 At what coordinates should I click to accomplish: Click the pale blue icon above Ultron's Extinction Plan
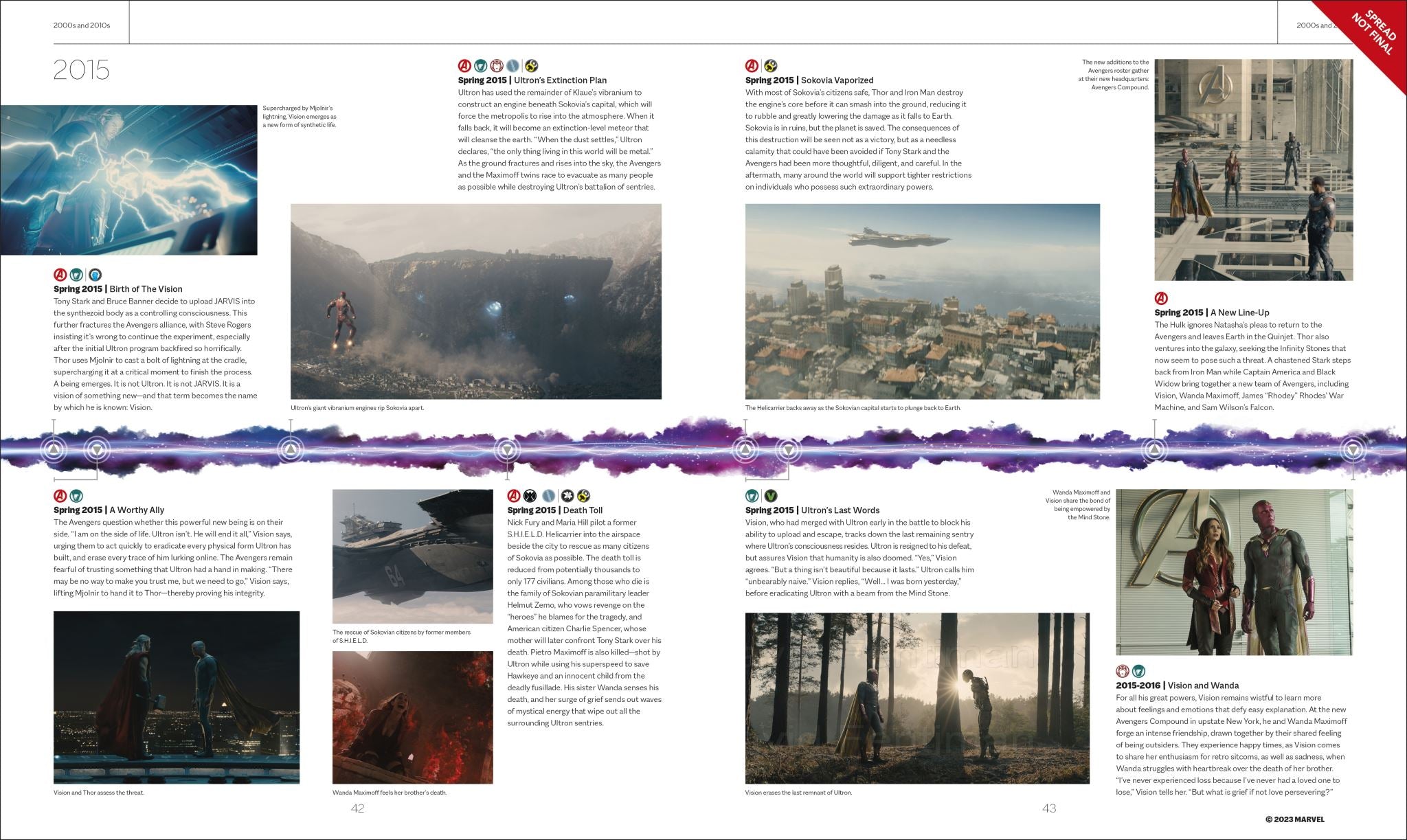click(x=513, y=66)
